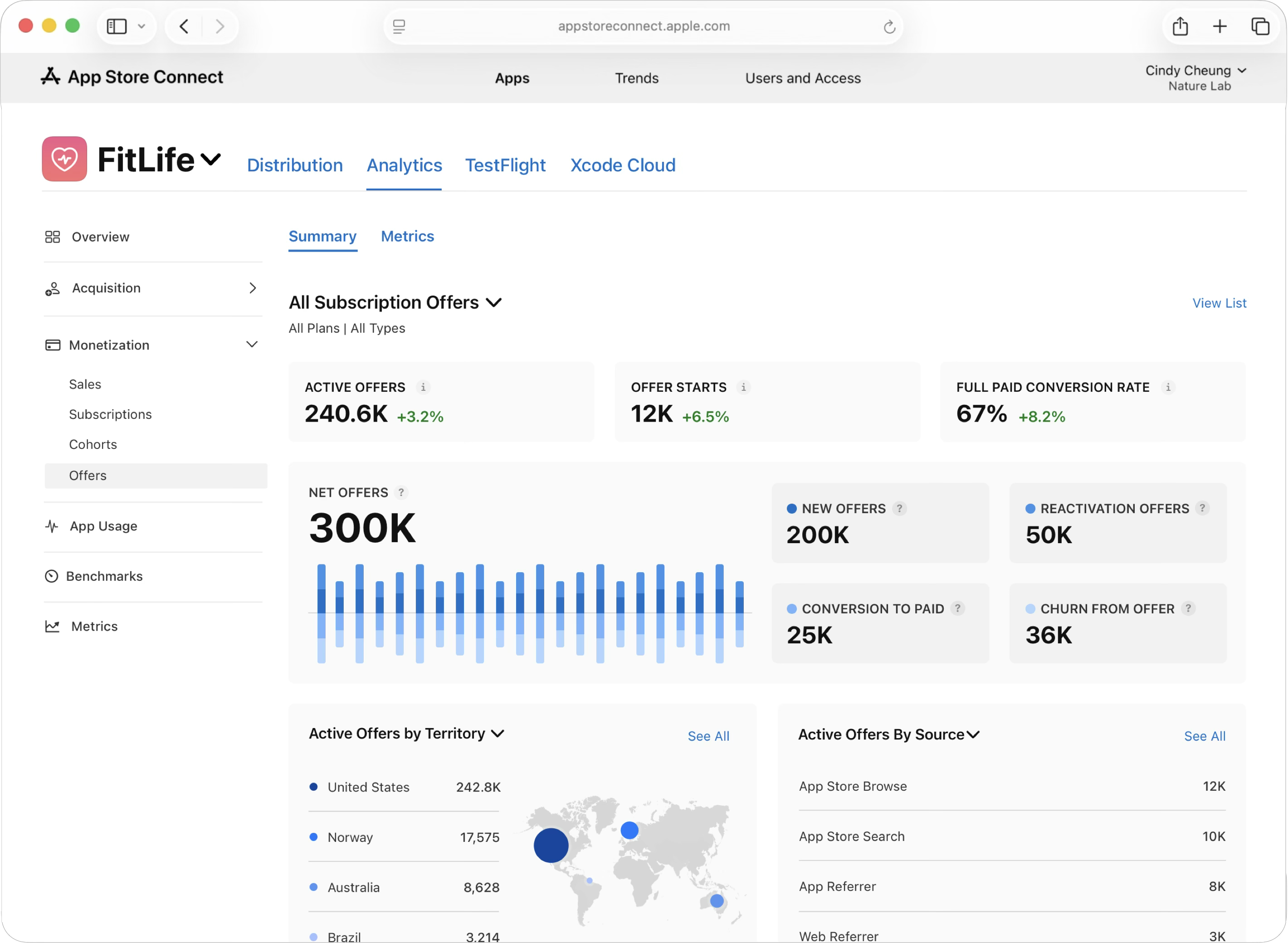Image resolution: width=1288 pixels, height=943 pixels.
Task: Click the Safari tab overview icon
Action: tap(1260, 26)
